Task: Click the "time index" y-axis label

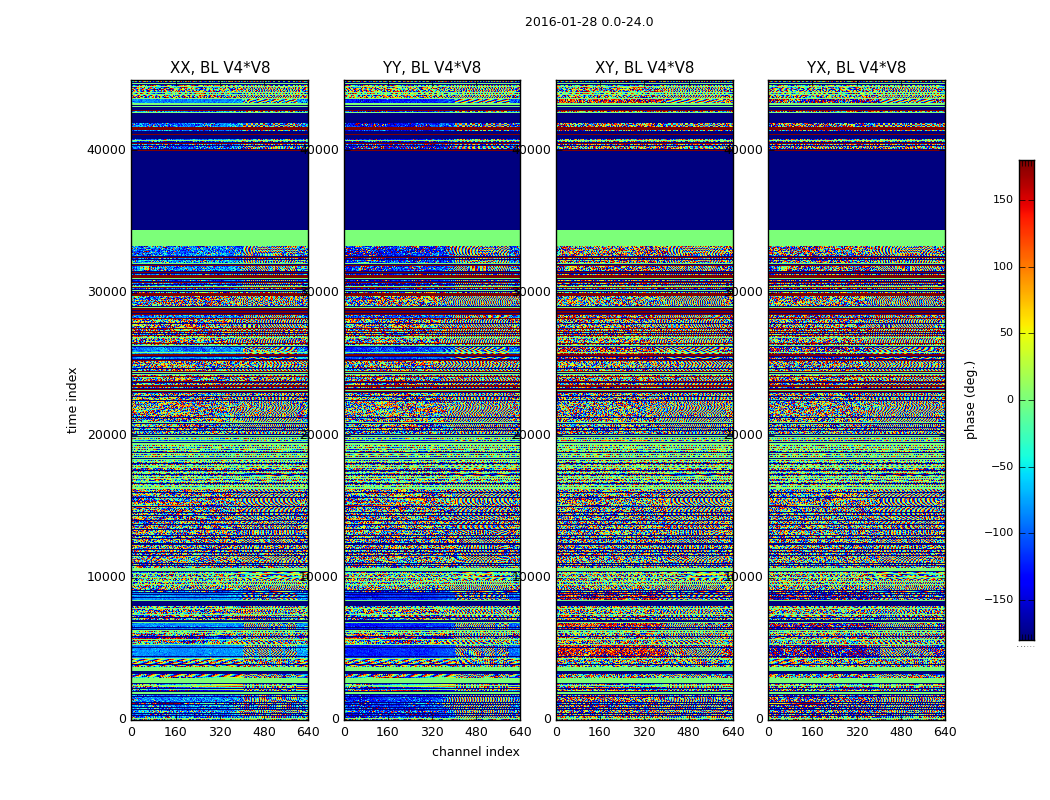Action: (x=72, y=400)
